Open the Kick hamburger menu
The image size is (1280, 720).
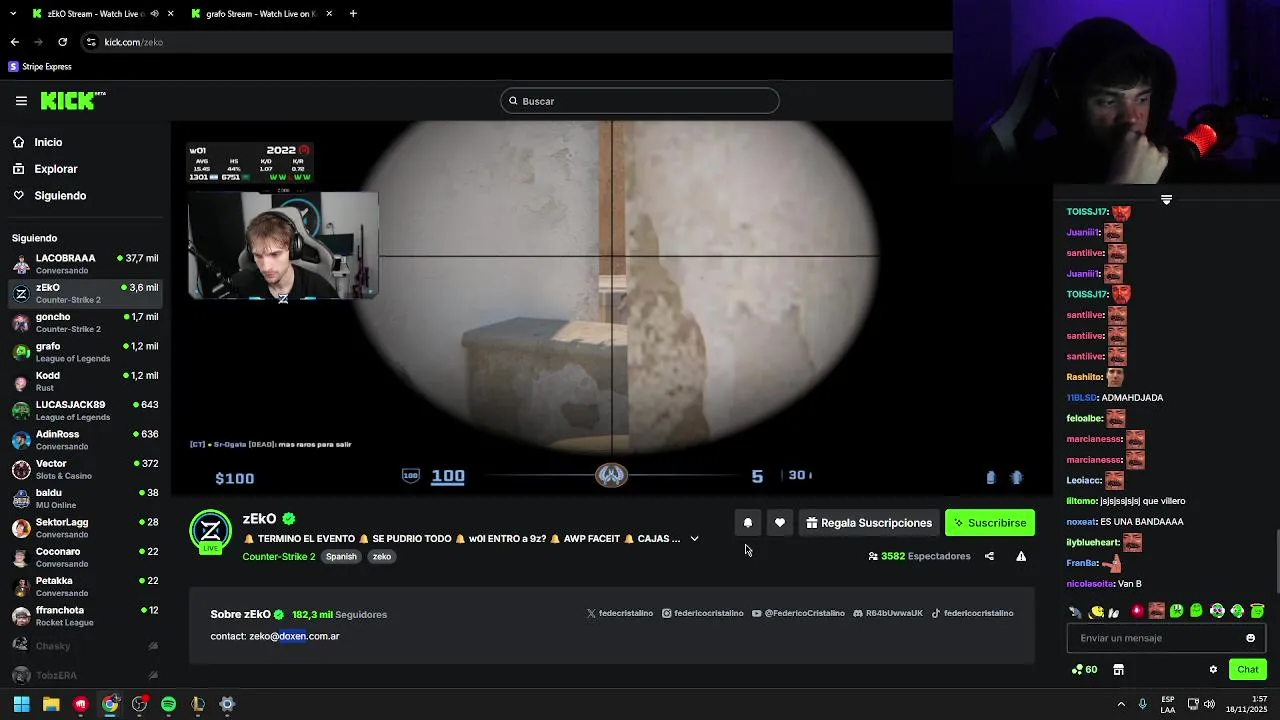(x=21, y=101)
